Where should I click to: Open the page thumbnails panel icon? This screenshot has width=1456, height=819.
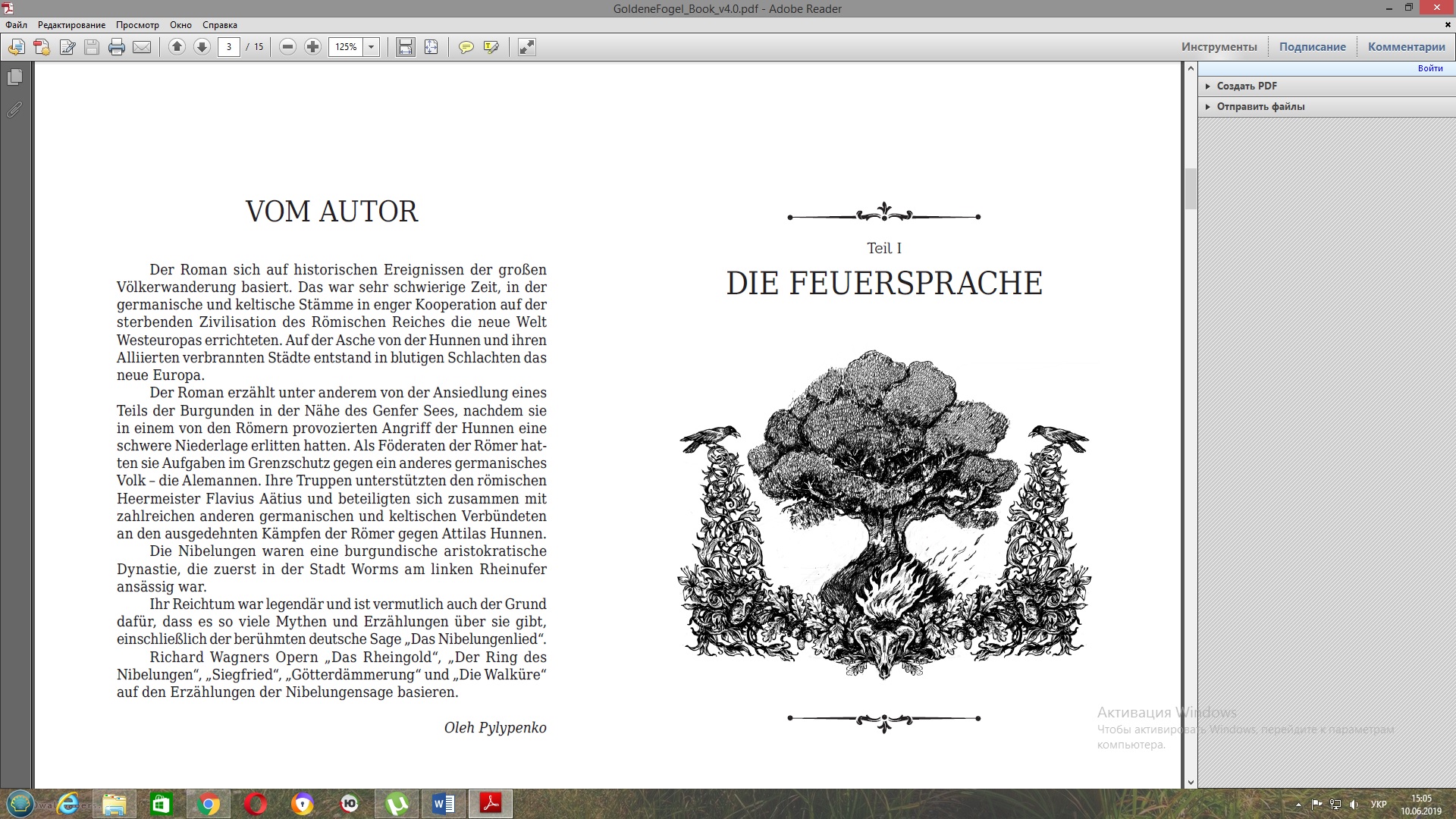[x=14, y=77]
